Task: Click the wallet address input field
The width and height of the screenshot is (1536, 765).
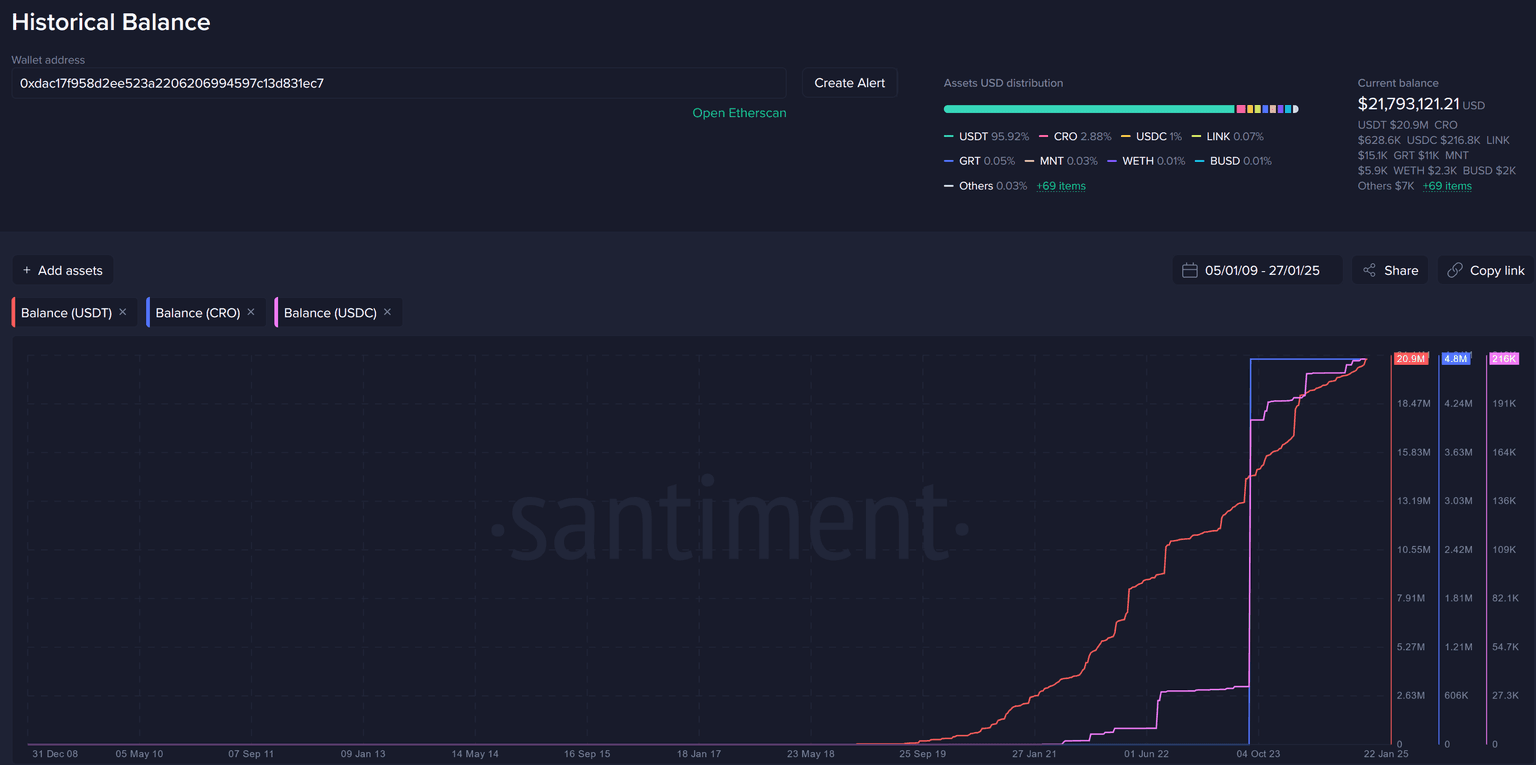Action: tap(398, 83)
